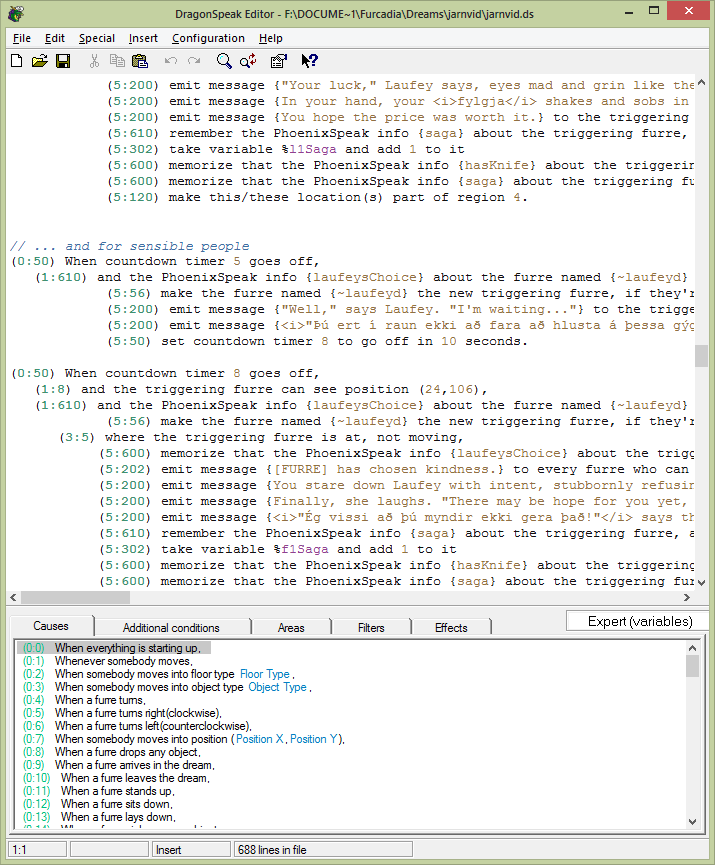Click the Expert (variables) button
Screen dimensions: 715x865
(639, 621)
